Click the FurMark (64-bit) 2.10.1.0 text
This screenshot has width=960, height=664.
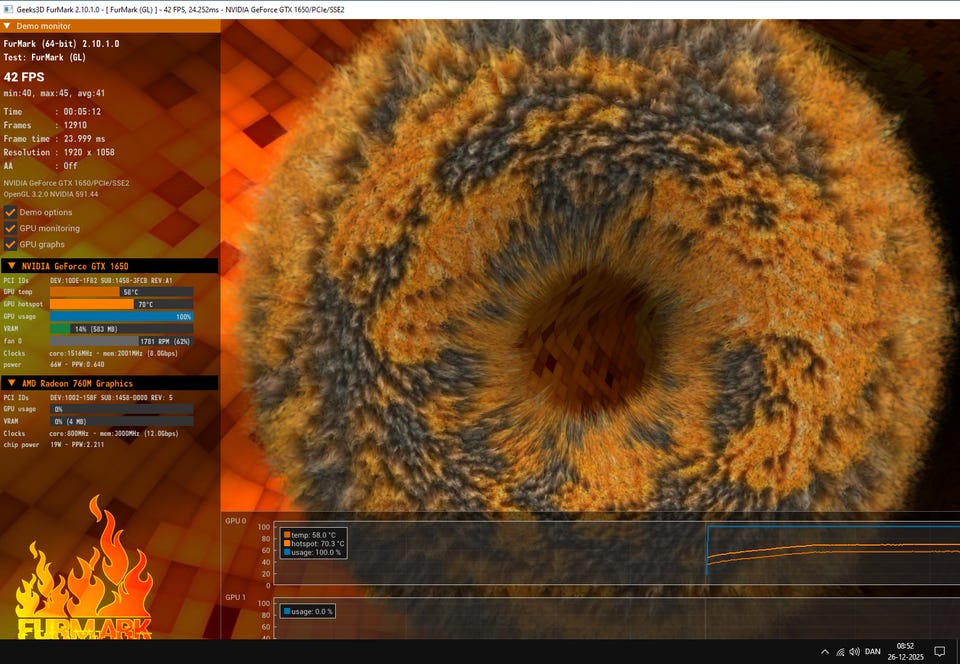pyautogui.click(x=61, y=43)
